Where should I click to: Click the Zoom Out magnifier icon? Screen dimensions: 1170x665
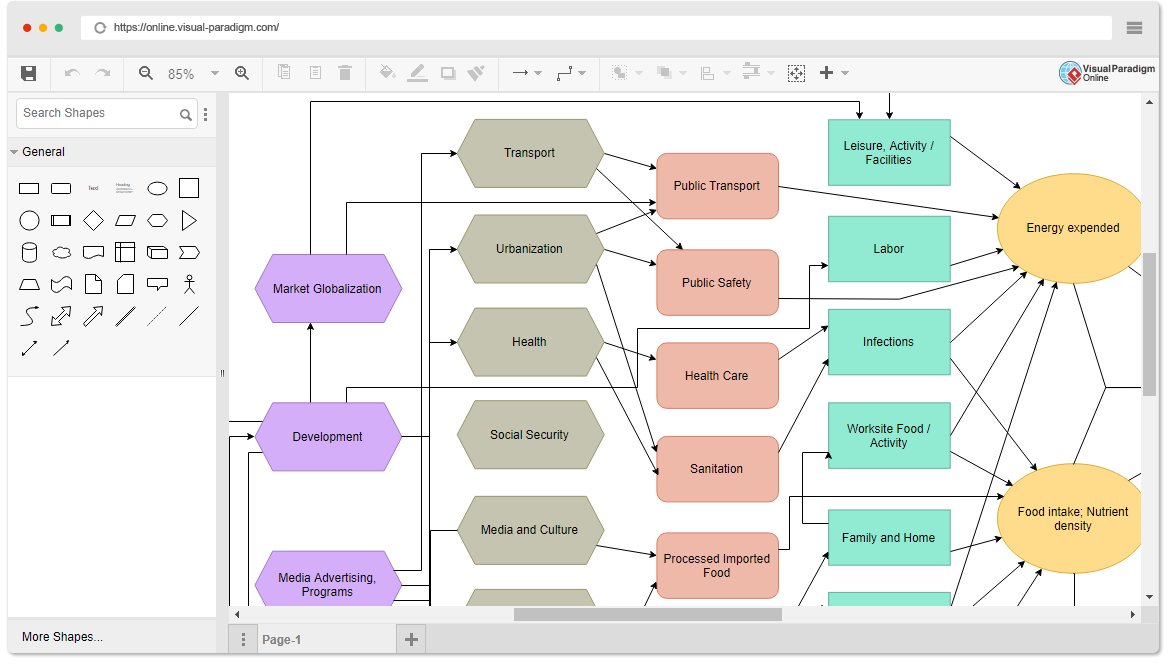click(146, 72)
